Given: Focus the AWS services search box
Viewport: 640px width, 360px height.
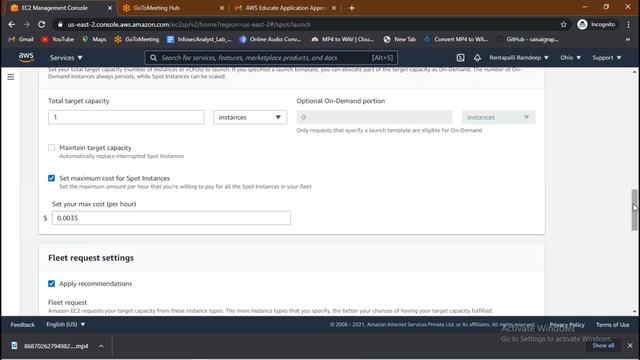Looking at the screenshot, I should (271, 58).
